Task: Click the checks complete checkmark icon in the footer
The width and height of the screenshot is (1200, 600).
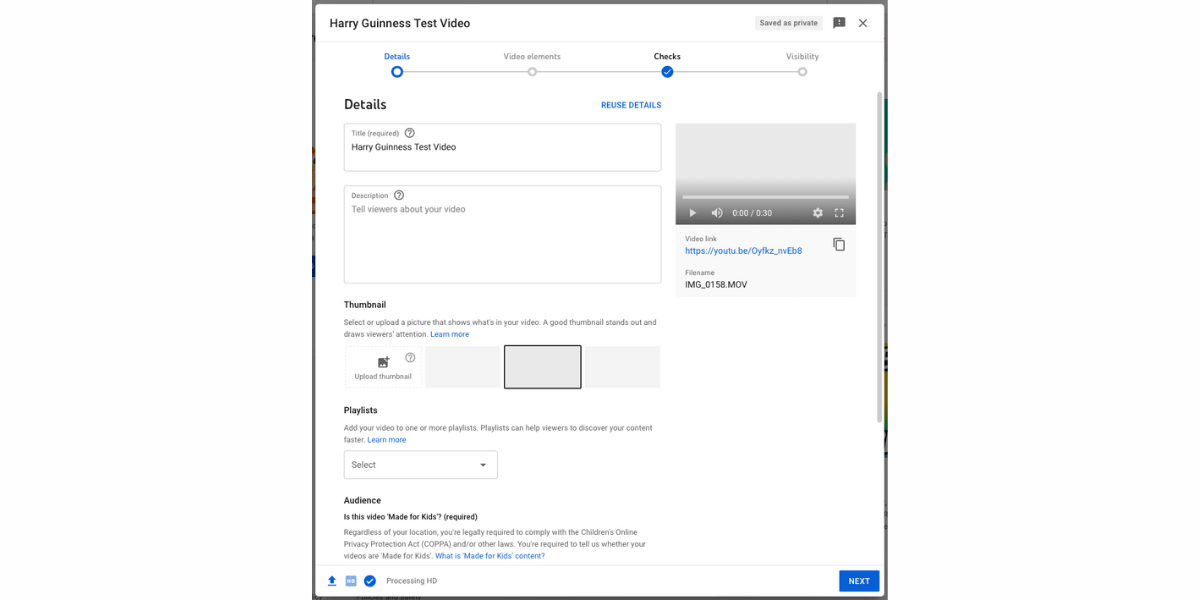Action: pos(370,581)
